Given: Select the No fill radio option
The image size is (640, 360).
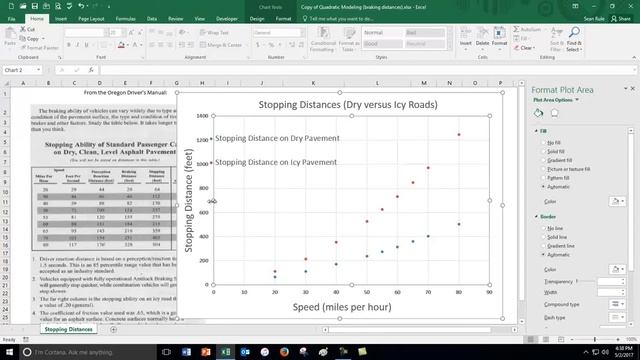Looking at the screenshot, I should 543,143.
